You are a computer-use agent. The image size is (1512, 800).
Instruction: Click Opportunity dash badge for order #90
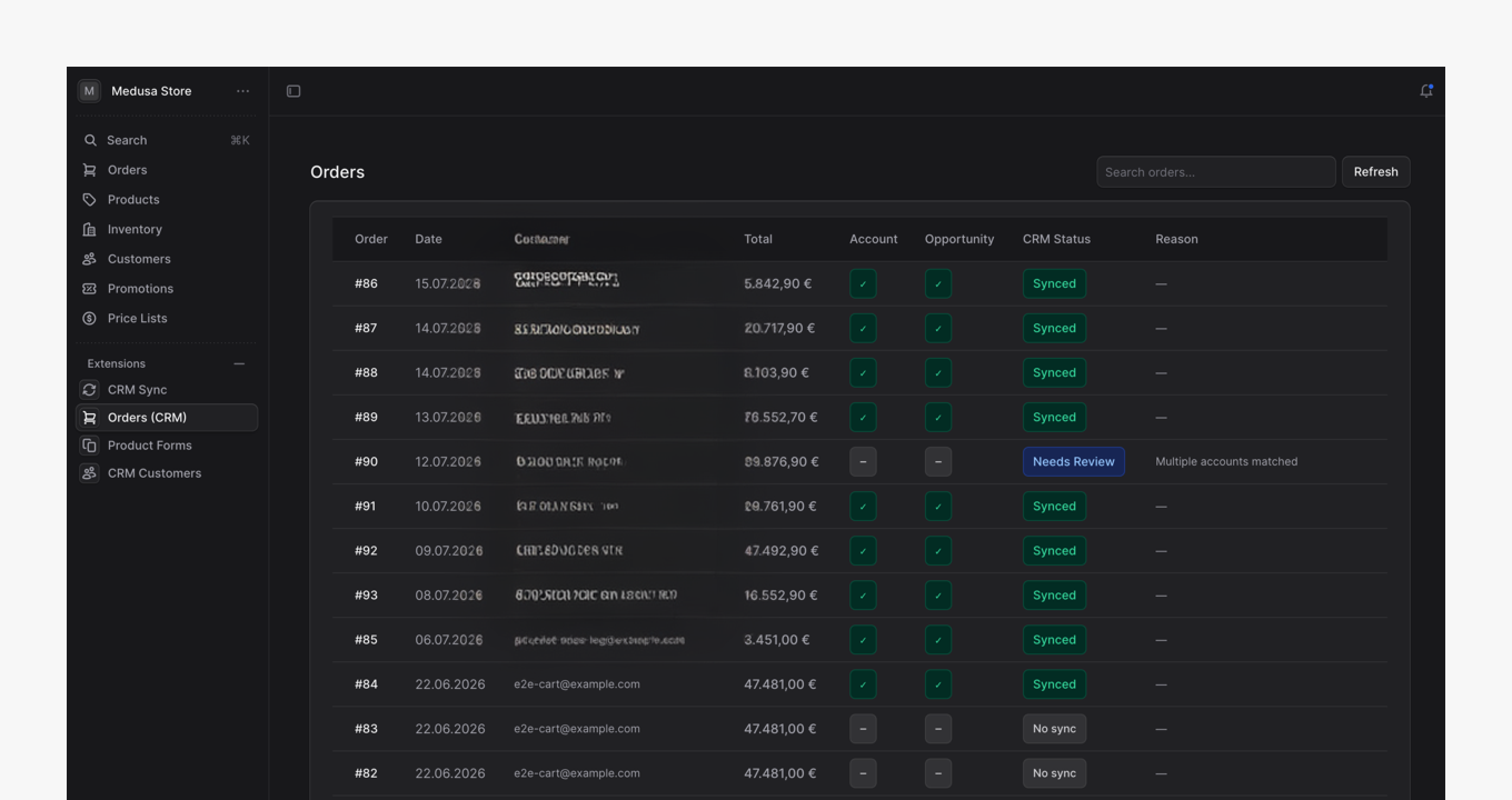tap(938, 462)
